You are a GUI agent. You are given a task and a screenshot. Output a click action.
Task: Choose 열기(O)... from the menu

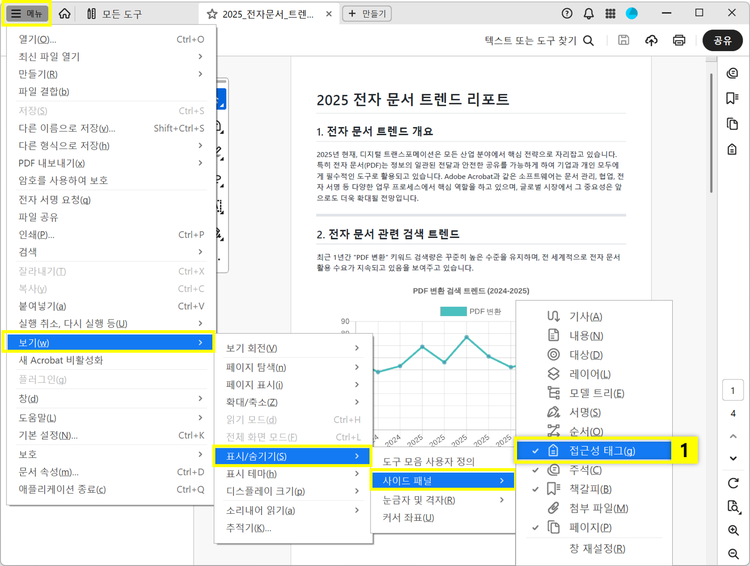[x=111, y=39]
